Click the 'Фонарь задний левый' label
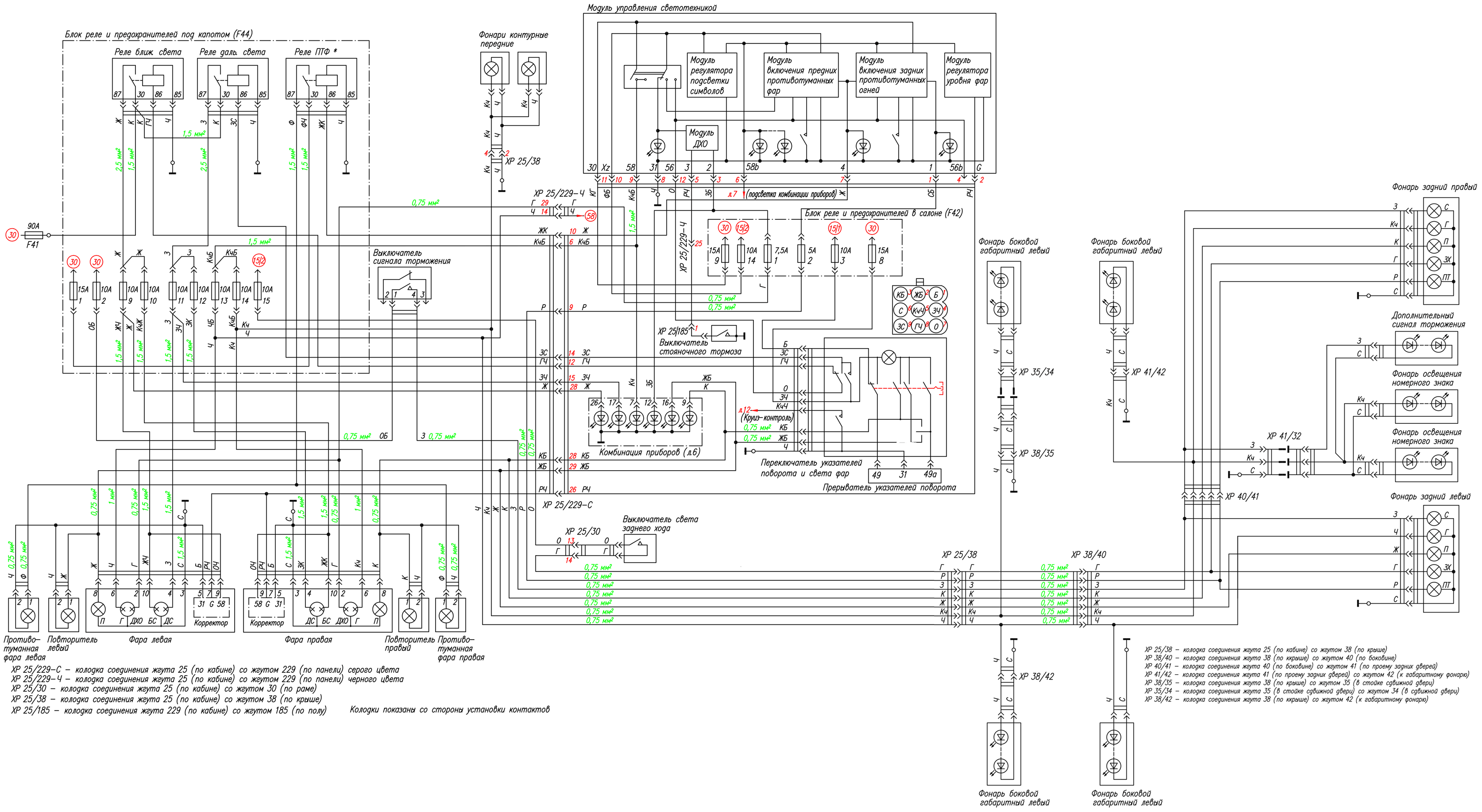The image size is (1482, 812). (x=1430, y=496)
